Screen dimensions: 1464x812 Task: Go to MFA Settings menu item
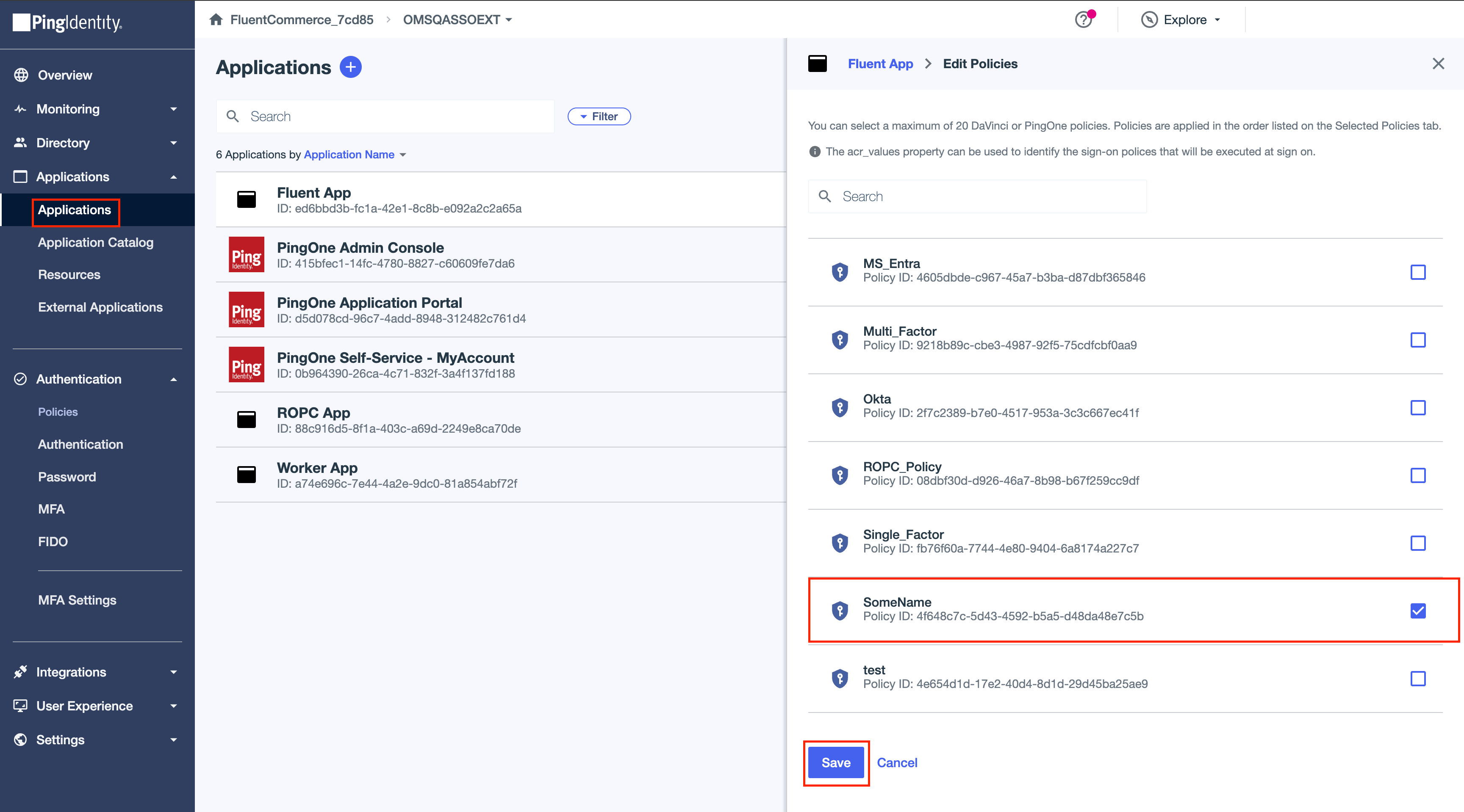(77, 600)
